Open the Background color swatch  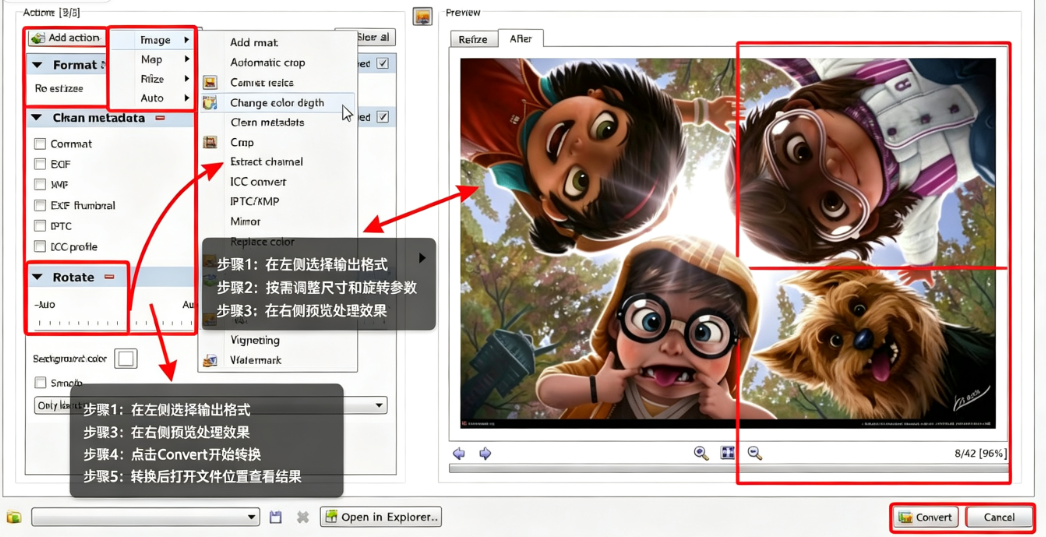pyautogui.click(x=125, y=359)
